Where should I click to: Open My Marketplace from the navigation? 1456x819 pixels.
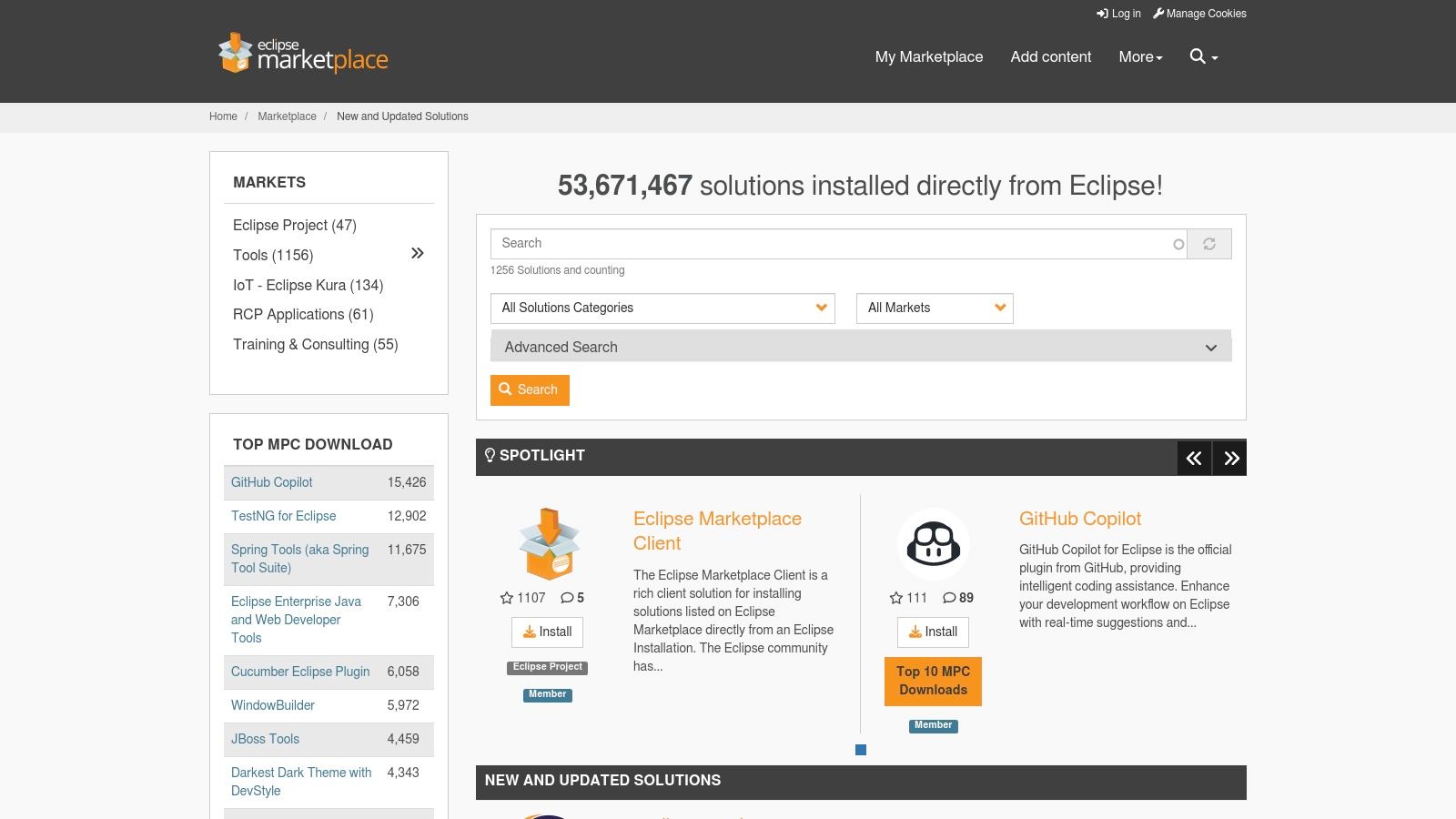[x=928, y=56]
